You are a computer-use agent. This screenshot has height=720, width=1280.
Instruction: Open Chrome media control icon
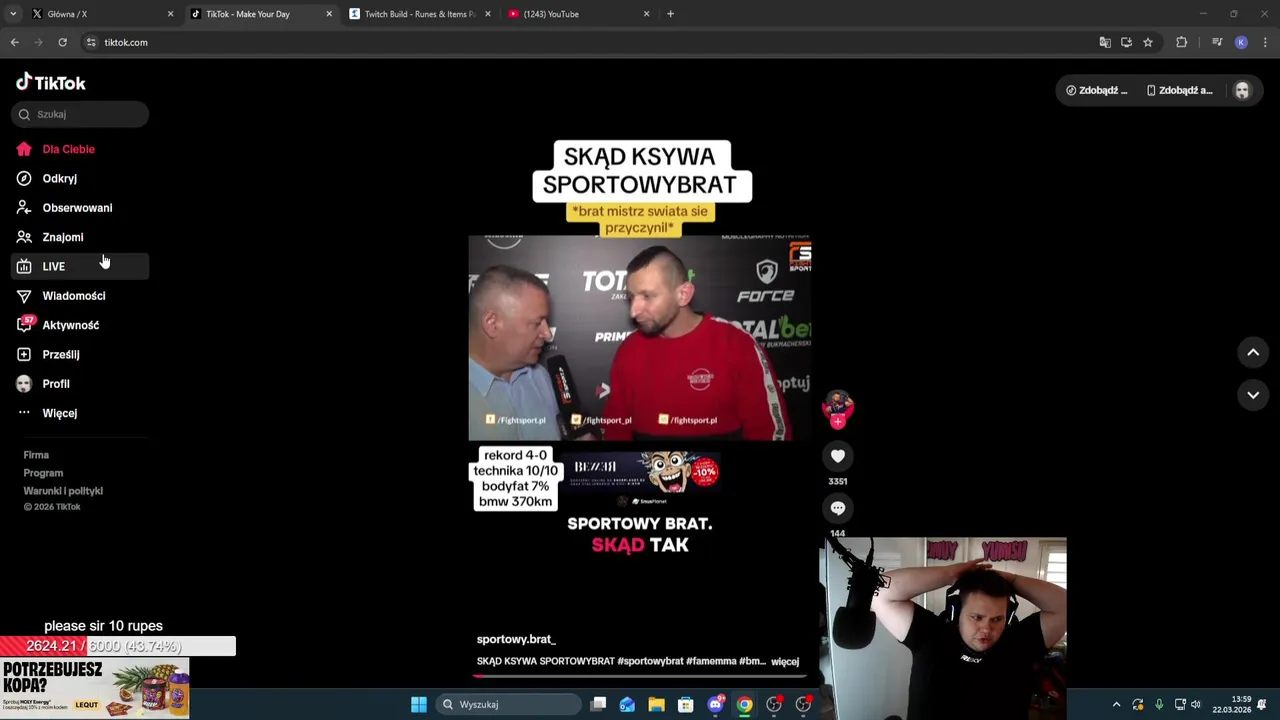point(1217,42)
